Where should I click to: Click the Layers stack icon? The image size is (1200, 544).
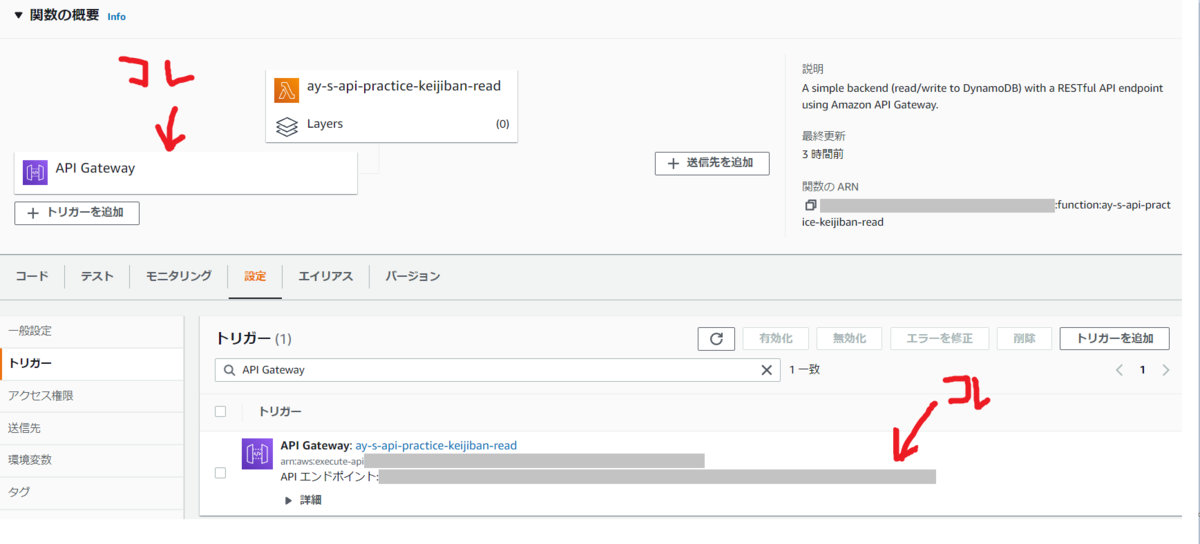287,125
